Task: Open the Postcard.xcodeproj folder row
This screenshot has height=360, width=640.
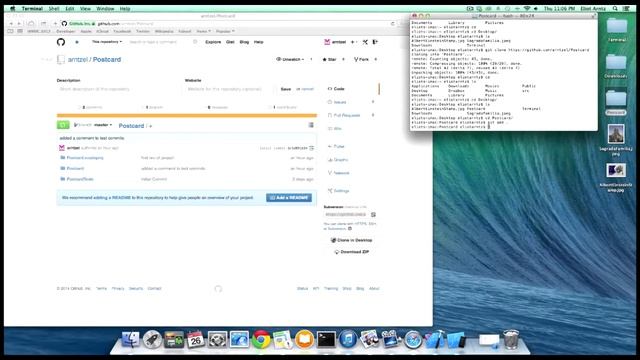Action: pyautogui.click(x=85, y=158)
